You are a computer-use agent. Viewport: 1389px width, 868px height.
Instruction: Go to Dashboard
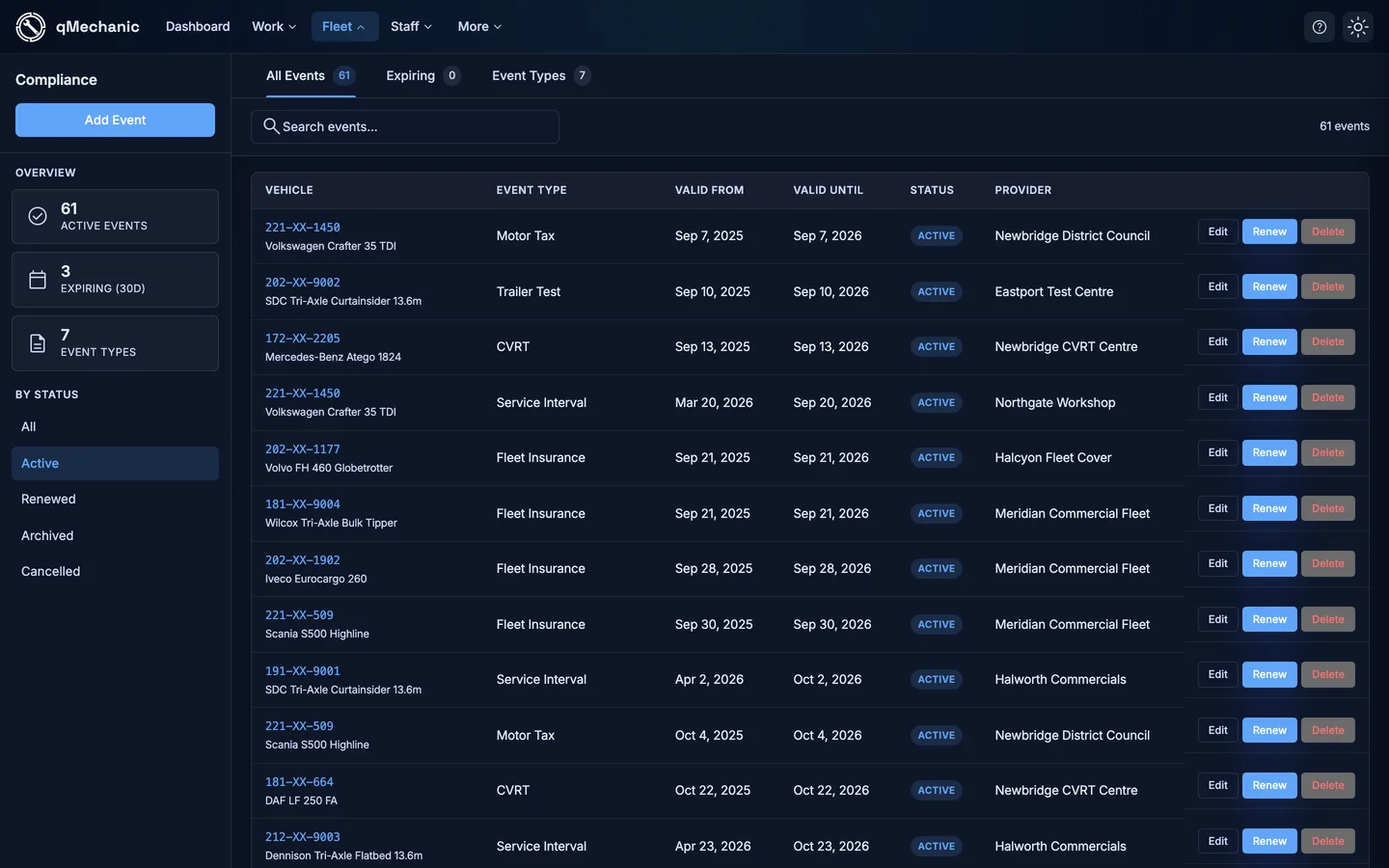point(198,27)
